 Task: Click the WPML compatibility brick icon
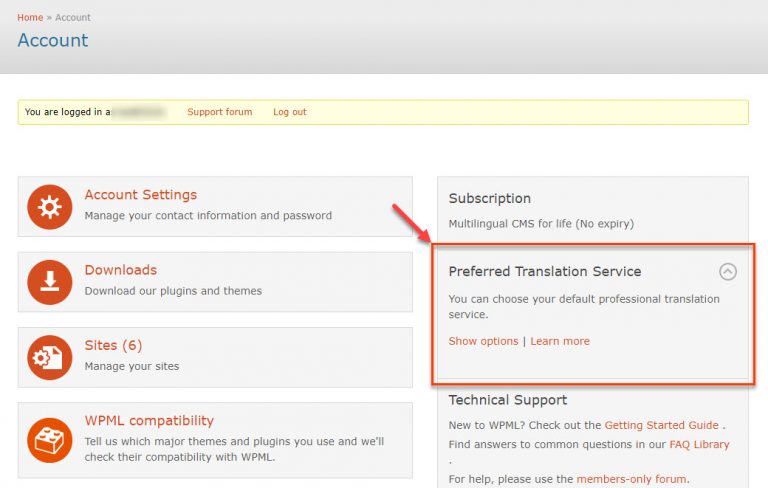[x=49, y=440]
